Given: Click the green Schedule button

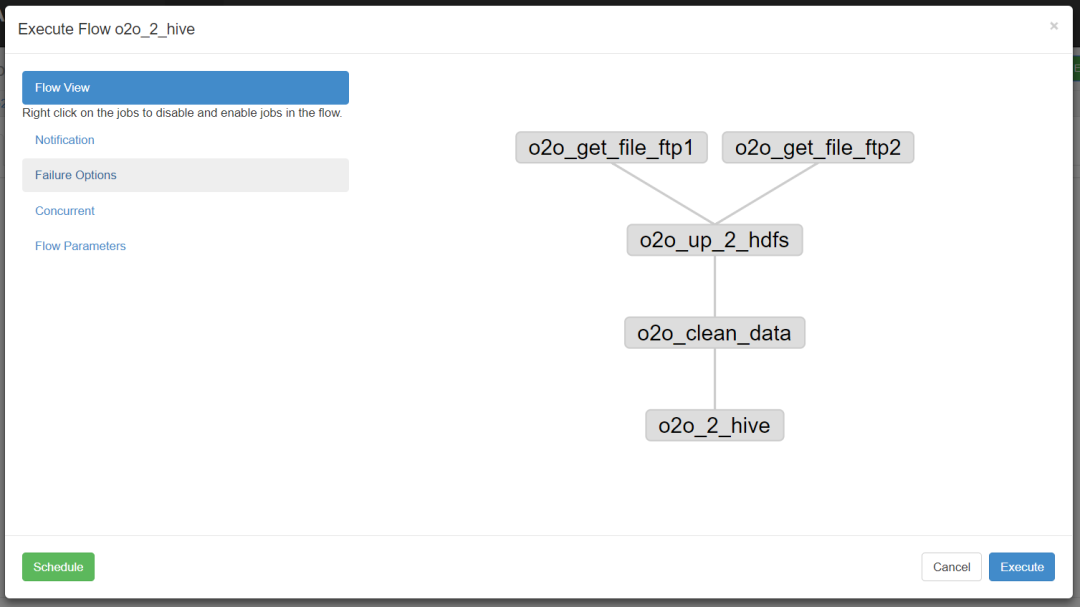Looking at the screenshot, I should click(58, 567).
